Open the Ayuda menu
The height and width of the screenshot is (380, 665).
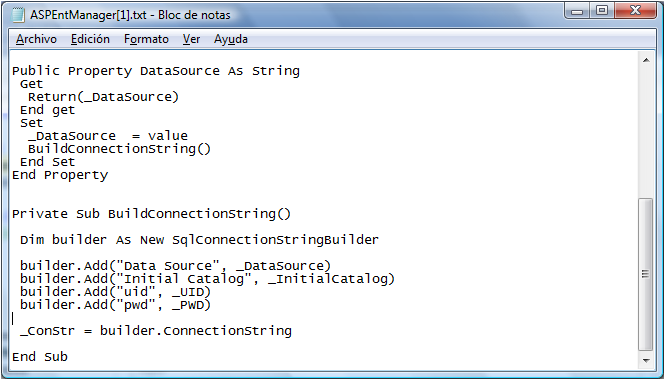231,39
